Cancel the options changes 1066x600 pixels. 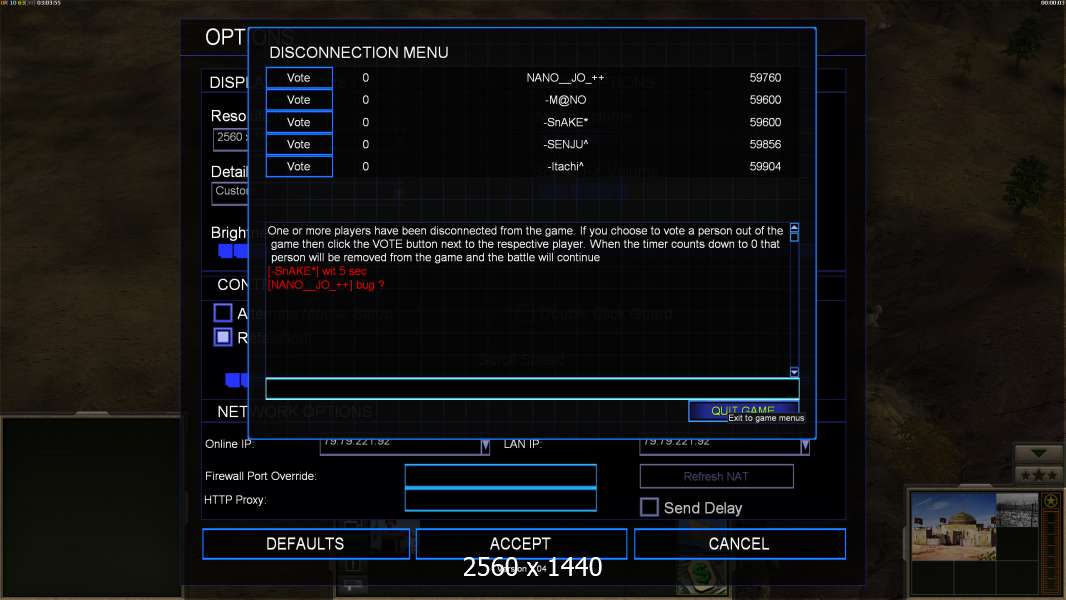tap(739, 544)
